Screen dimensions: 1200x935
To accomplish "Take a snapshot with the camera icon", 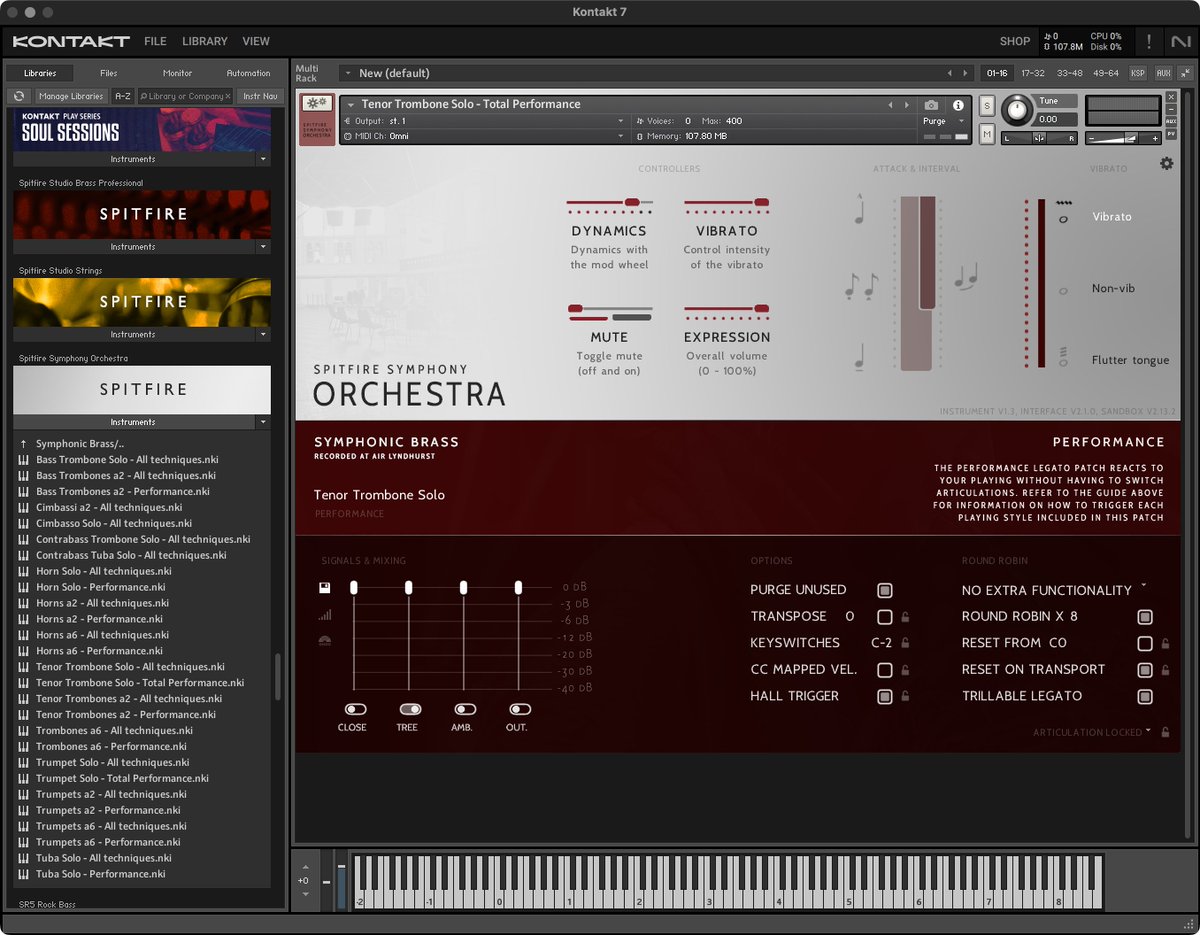I will pyautogui.click(x=931, y=105).
